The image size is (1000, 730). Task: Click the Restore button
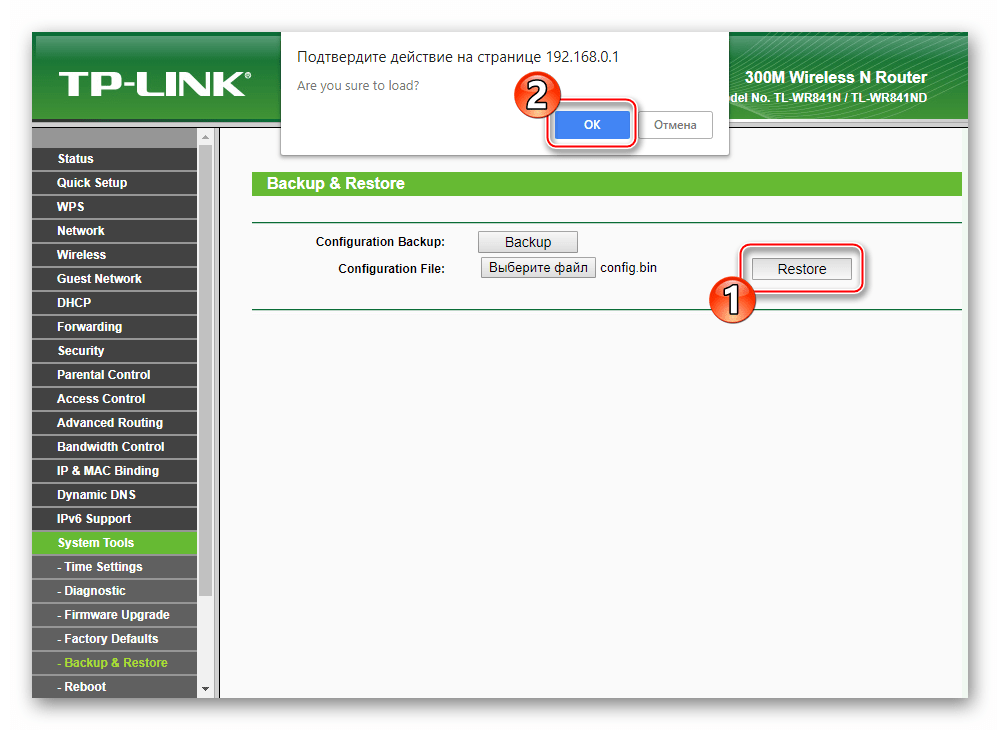(x=802, y=269)
